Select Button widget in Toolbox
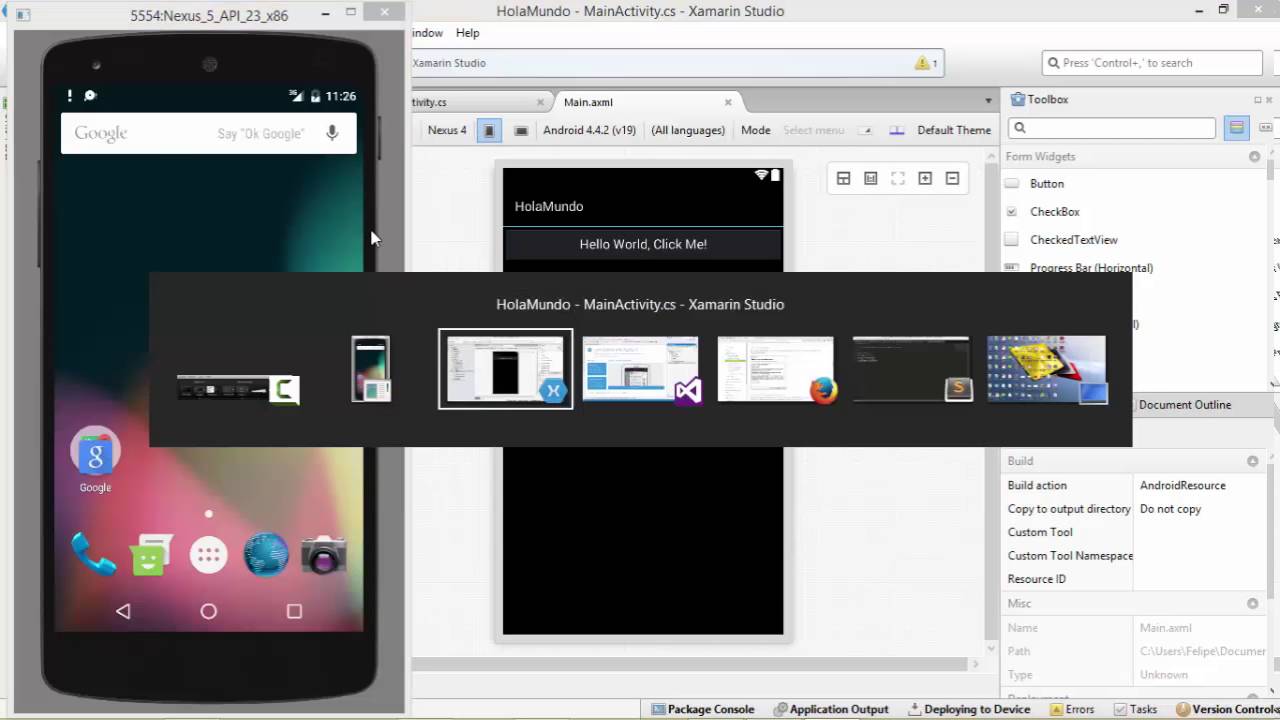The height and width of the screenshot is (720, 1280). (x=1047, y=184)
